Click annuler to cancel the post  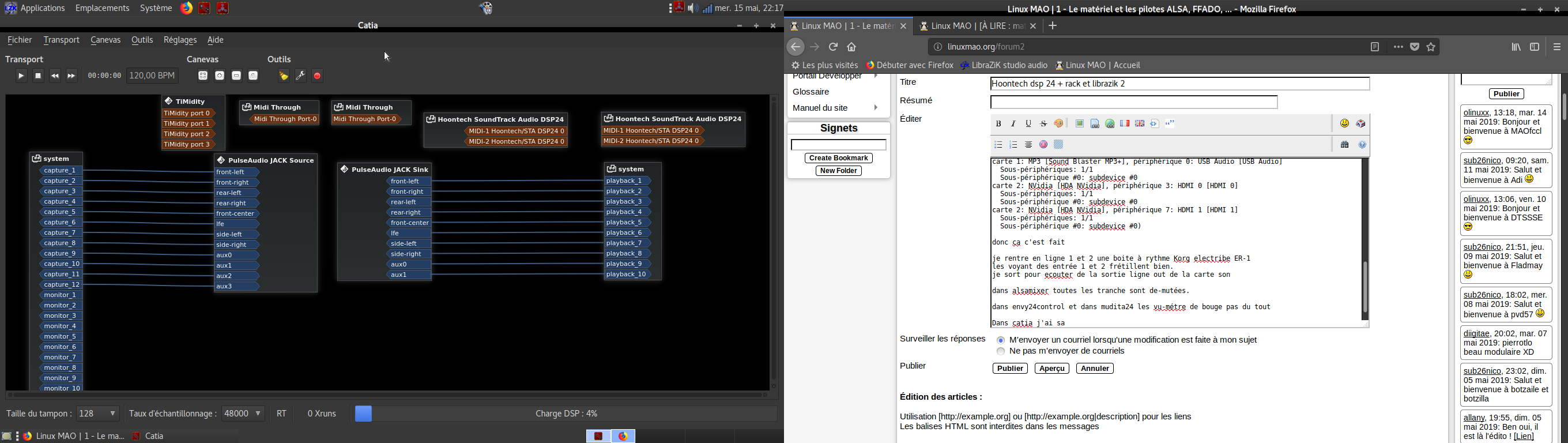tap(1095, 369)
